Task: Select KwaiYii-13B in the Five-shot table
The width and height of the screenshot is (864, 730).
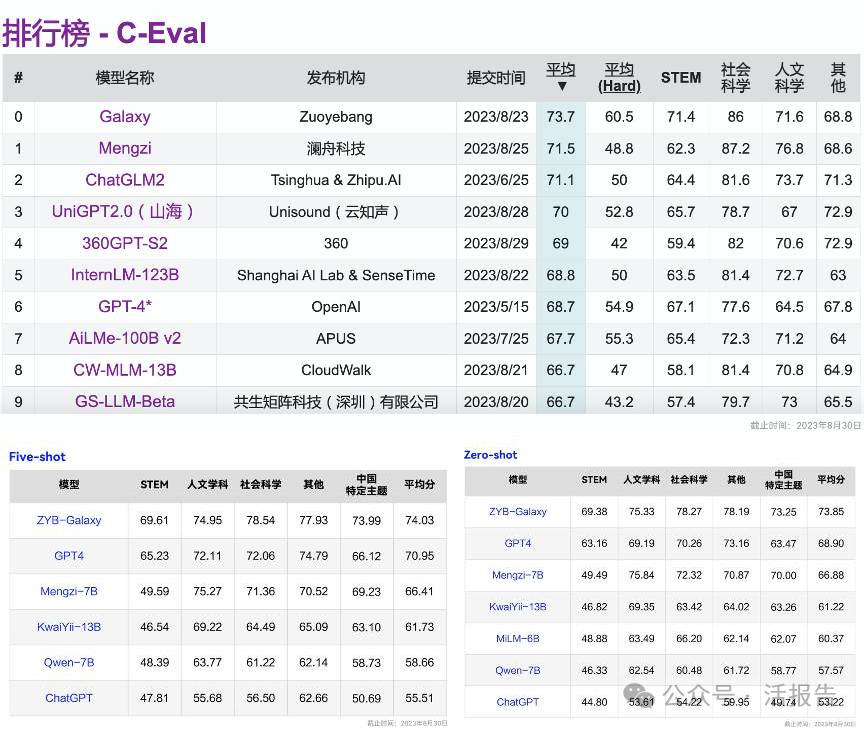Action: pyautogui.click(x=68, y=627)
